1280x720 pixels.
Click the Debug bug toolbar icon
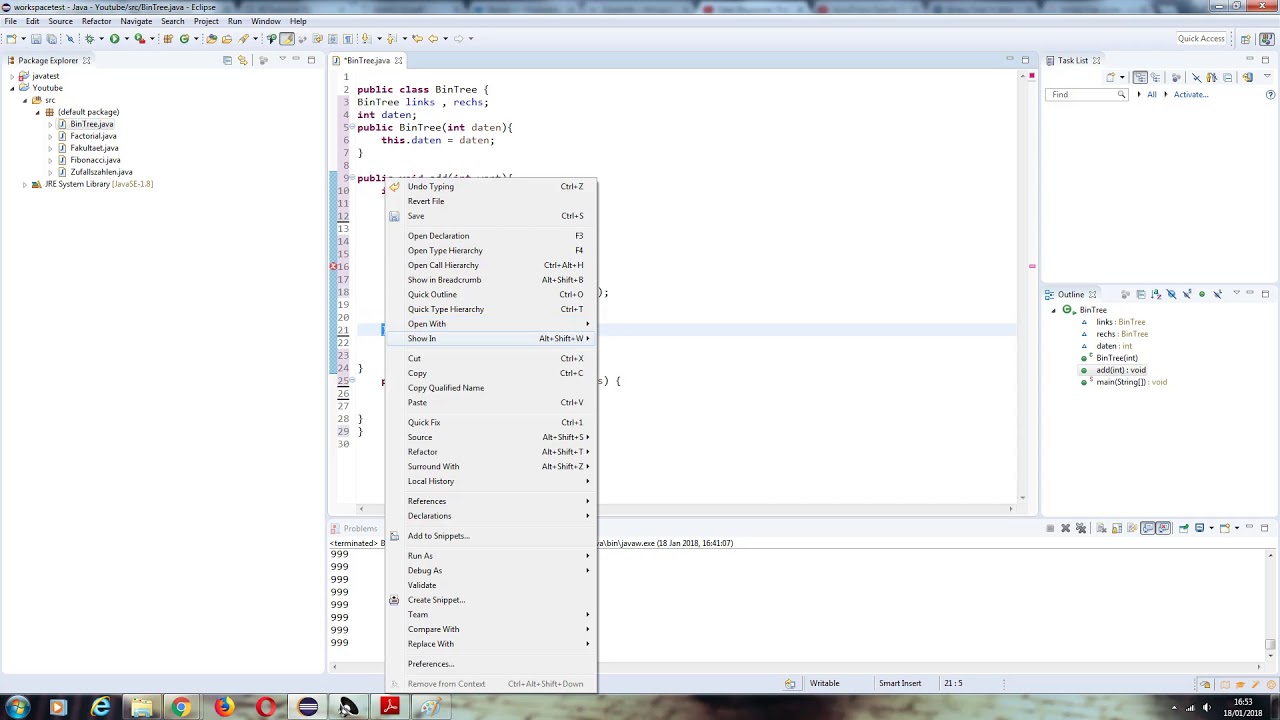click(89, 39)
